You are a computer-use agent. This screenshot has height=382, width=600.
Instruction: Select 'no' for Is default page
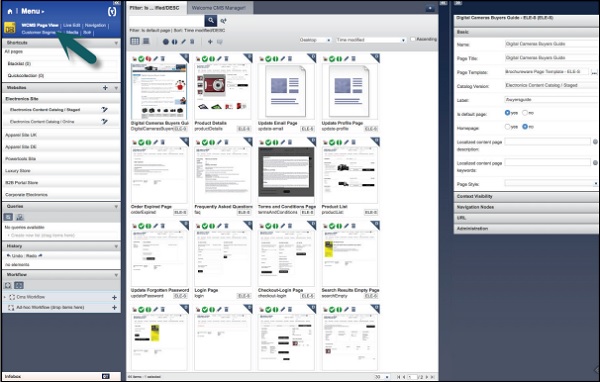pyautogui.click(x=525, y=113)
